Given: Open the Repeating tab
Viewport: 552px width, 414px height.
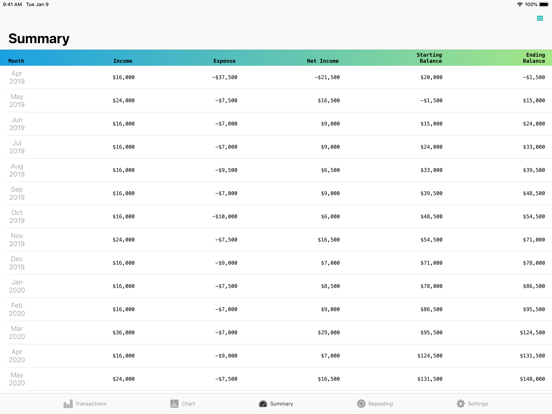Looking at the screenshot, I should click(375, 404).
